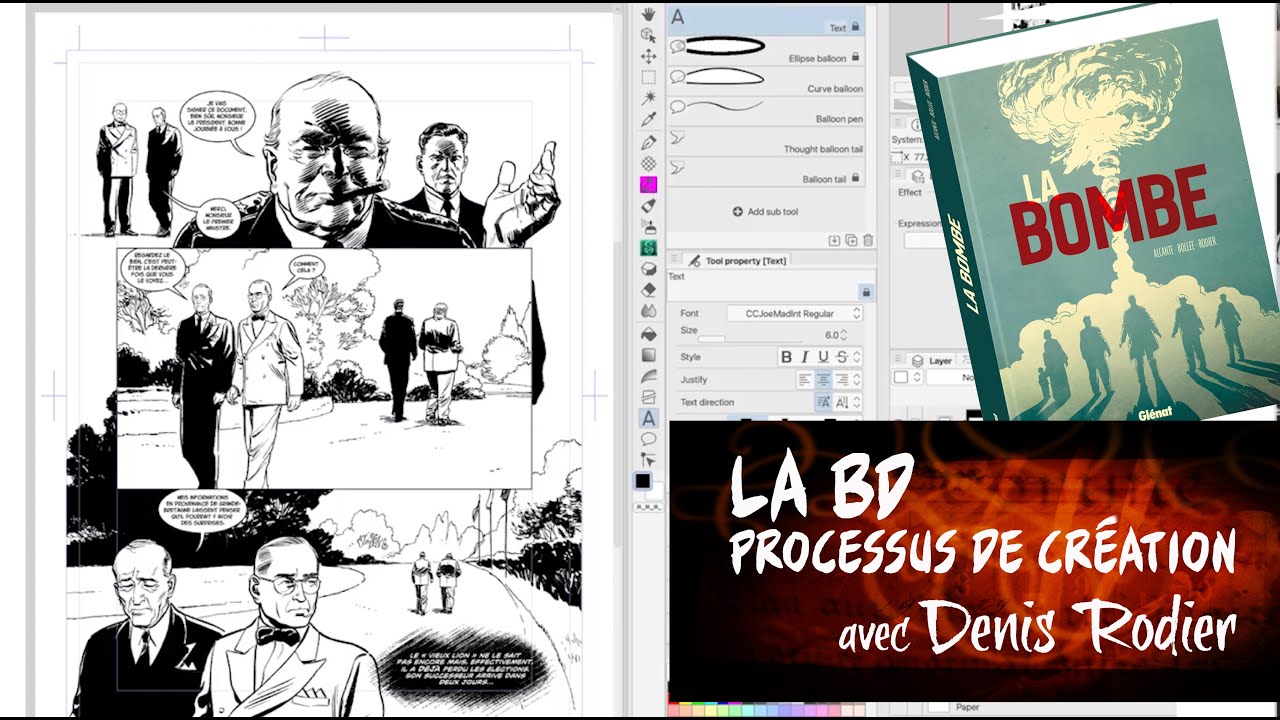Image resolution: width=1280 pixels, height=720 pixels.
Task: Select the Auto select magic wand tool
Action: 648,98
